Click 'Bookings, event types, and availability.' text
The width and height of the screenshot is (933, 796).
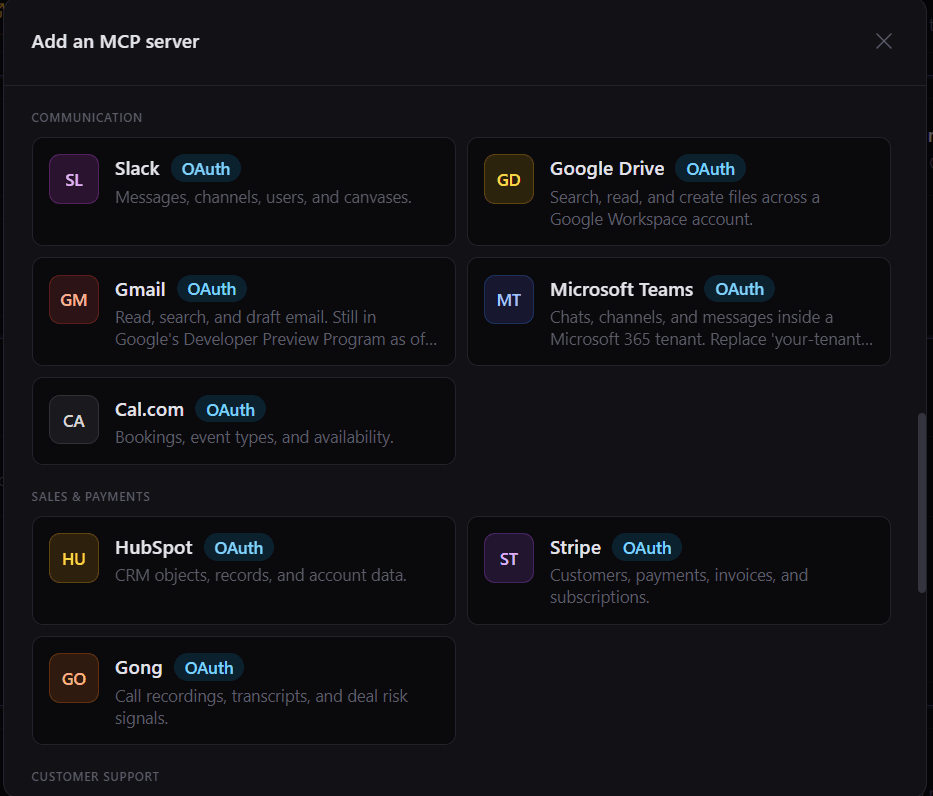point(254,437)
